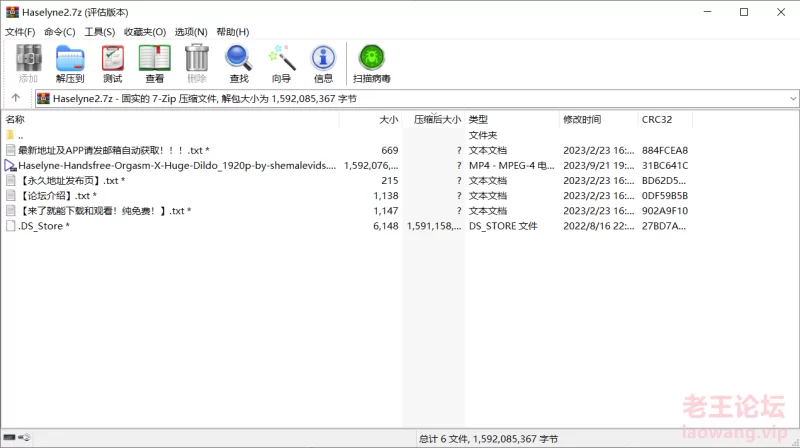Click size value 1,138

[x=386, y=195]
